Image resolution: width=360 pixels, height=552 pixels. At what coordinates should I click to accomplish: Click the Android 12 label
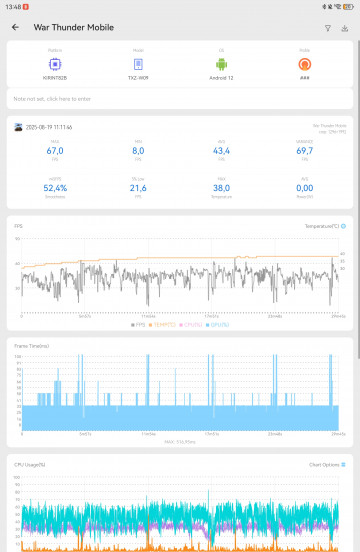(x=221, y=78)
